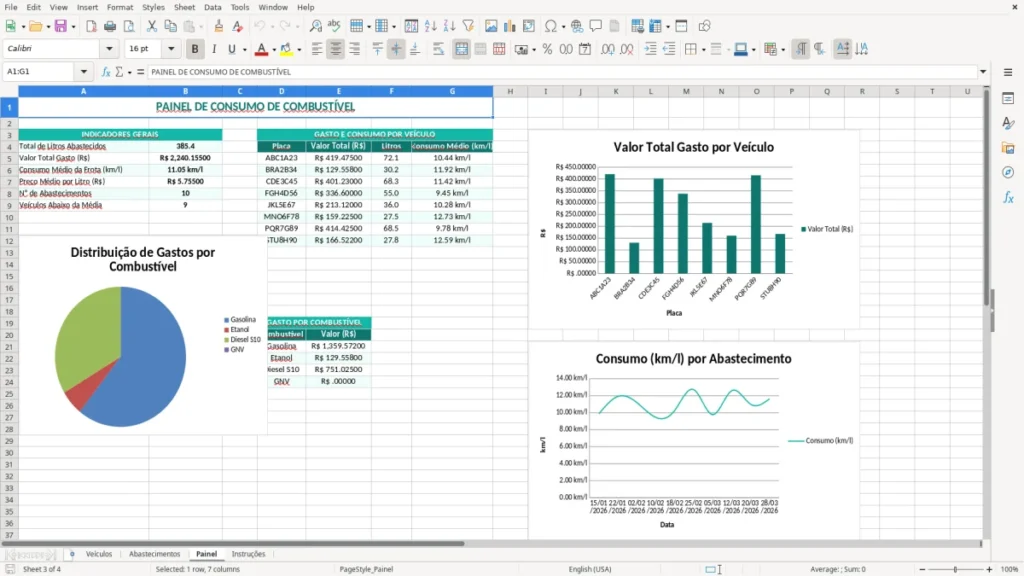Expand the formula bar arrow
This screenshot has width=1024, height=576.
(983, 72)
